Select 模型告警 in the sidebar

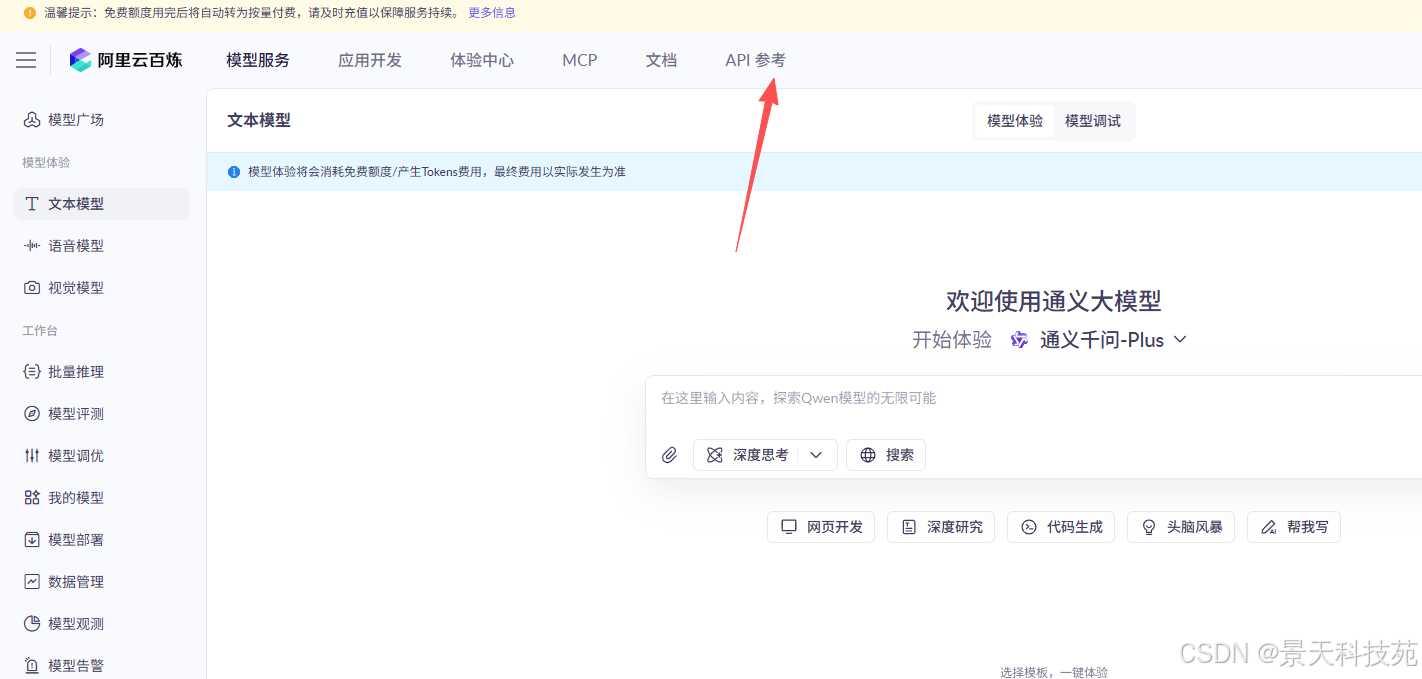point(102,666)
